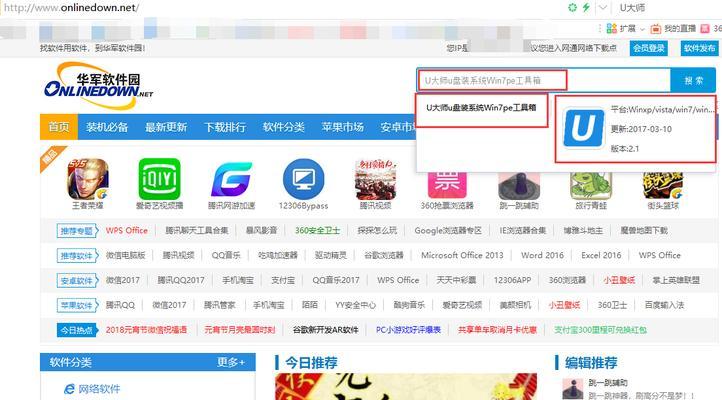Click the 跳一跳辅助 editor pick thumbnail
This screenshot has width=722, height=400.
click(x=573, y=389)
